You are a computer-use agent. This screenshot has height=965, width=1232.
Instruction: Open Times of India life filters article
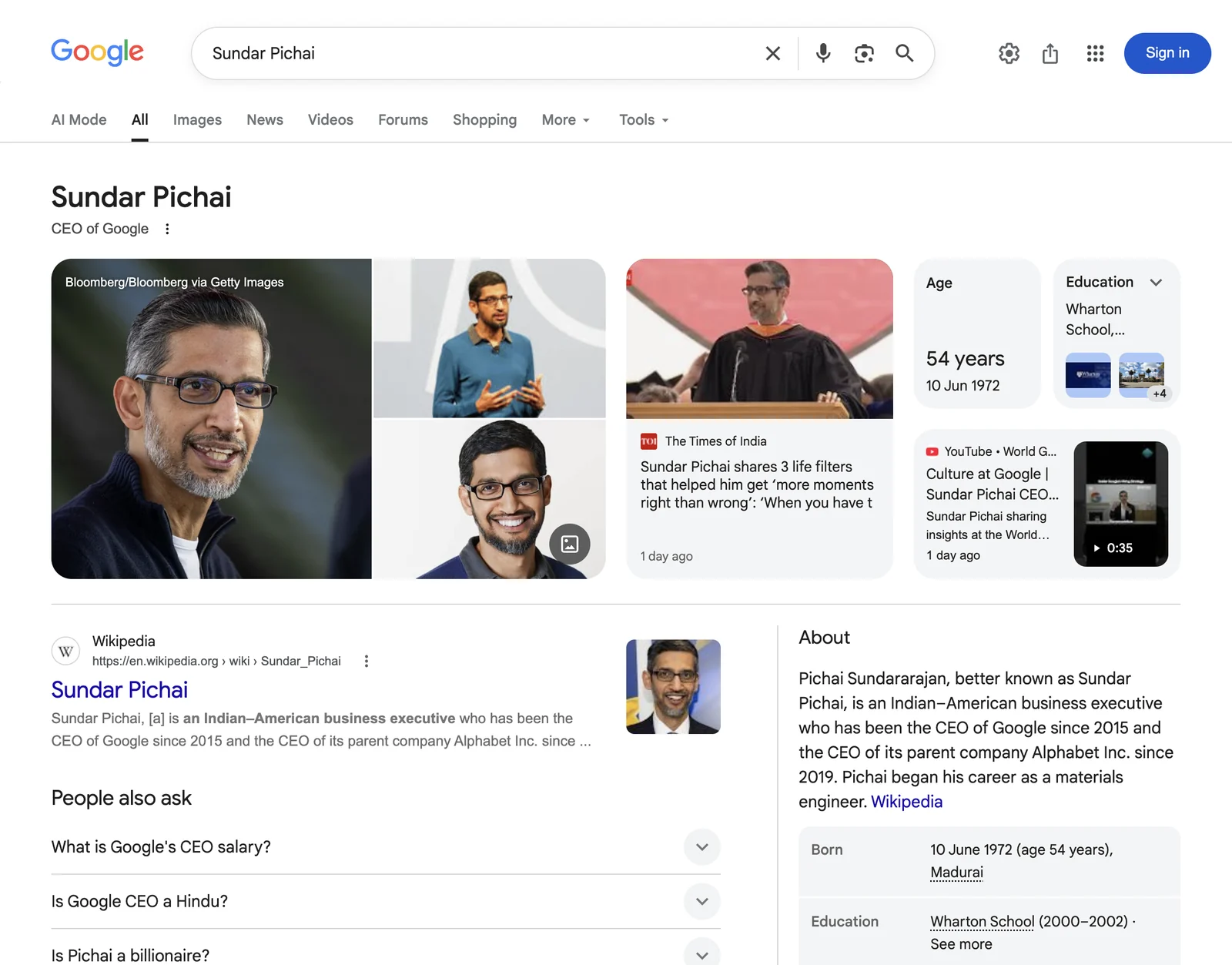[757, 484]
